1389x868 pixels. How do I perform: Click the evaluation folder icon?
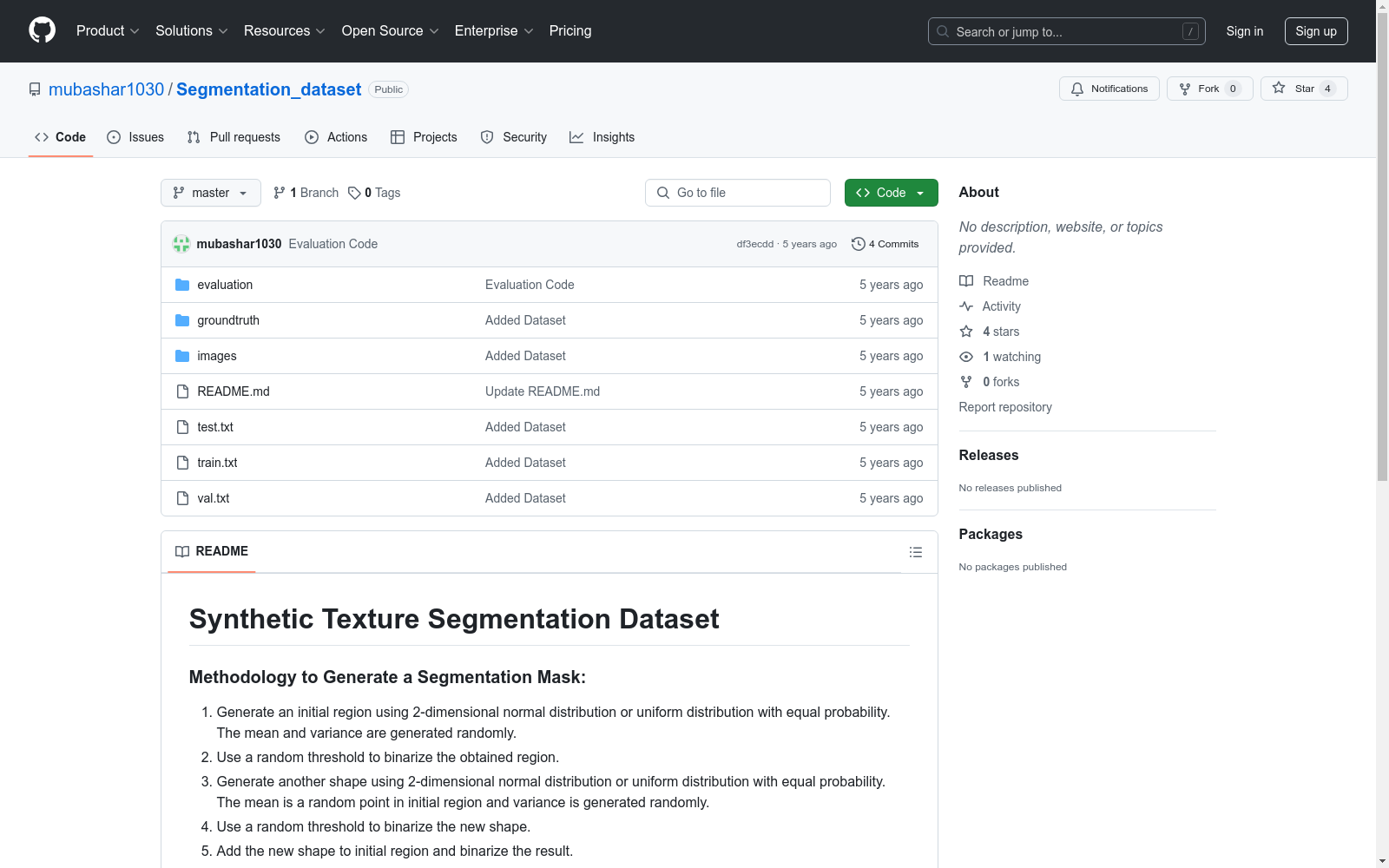coord(182,285)
